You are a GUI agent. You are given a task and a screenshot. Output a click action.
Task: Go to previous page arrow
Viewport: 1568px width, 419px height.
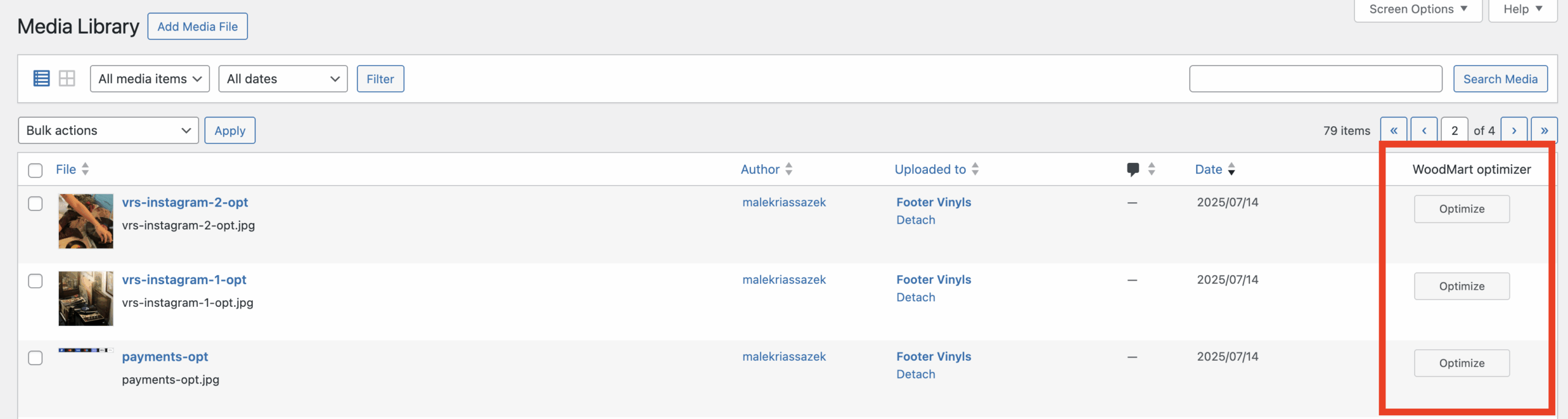1424,130
